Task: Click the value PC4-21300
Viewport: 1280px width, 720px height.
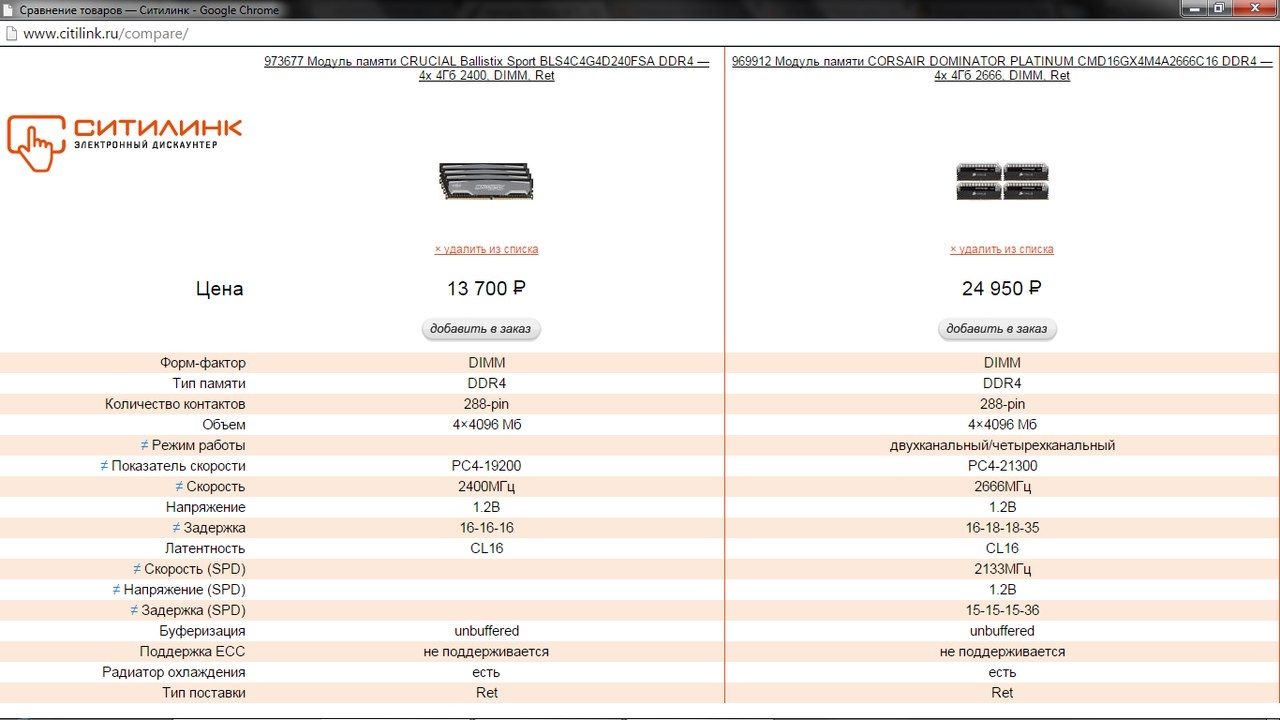Action: [x=1002, y=466]
